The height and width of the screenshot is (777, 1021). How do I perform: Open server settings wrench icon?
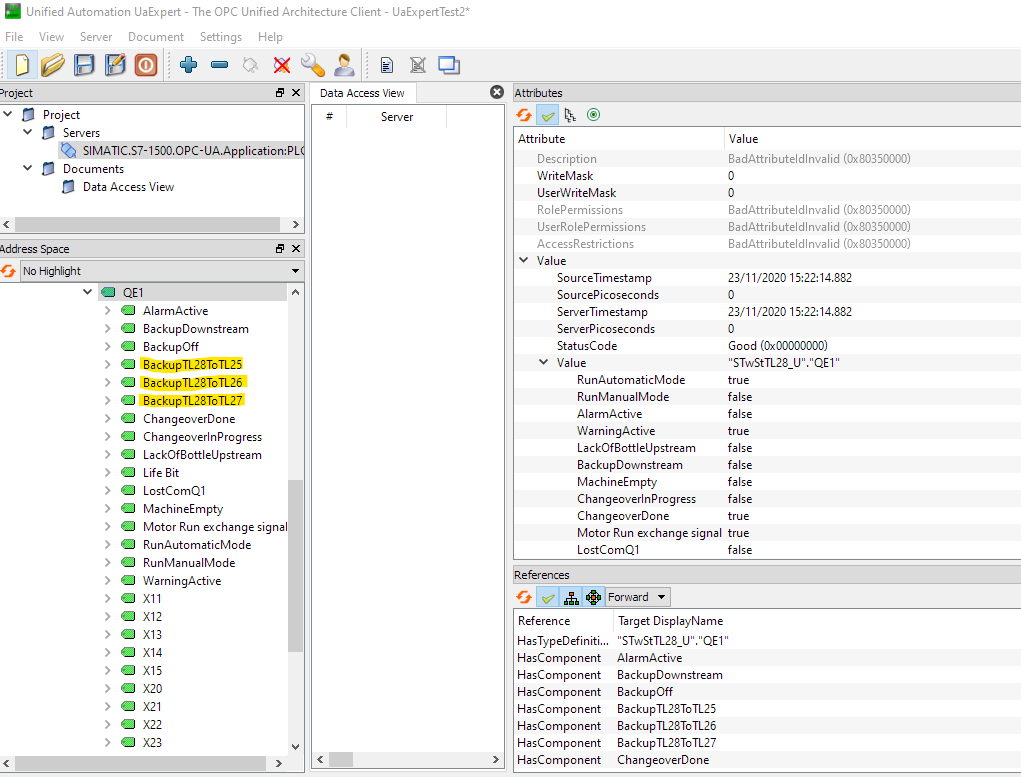[x=313, y=64]
